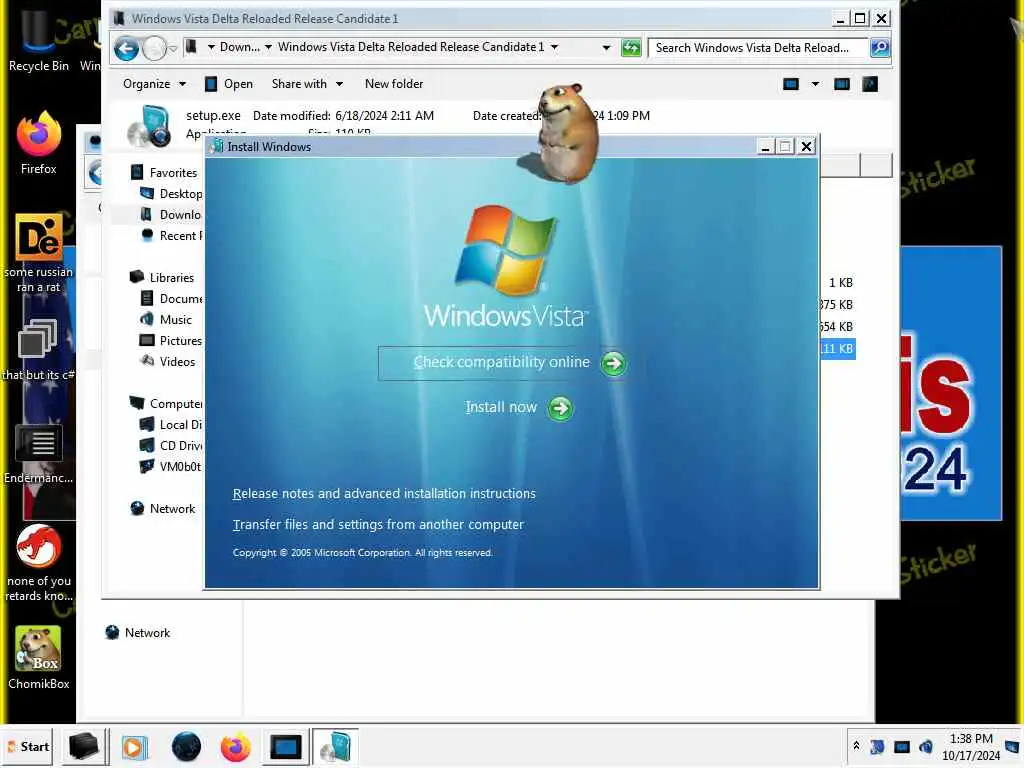1024x768 pixels.
Task: Select Pictures library
Action: 171,340
